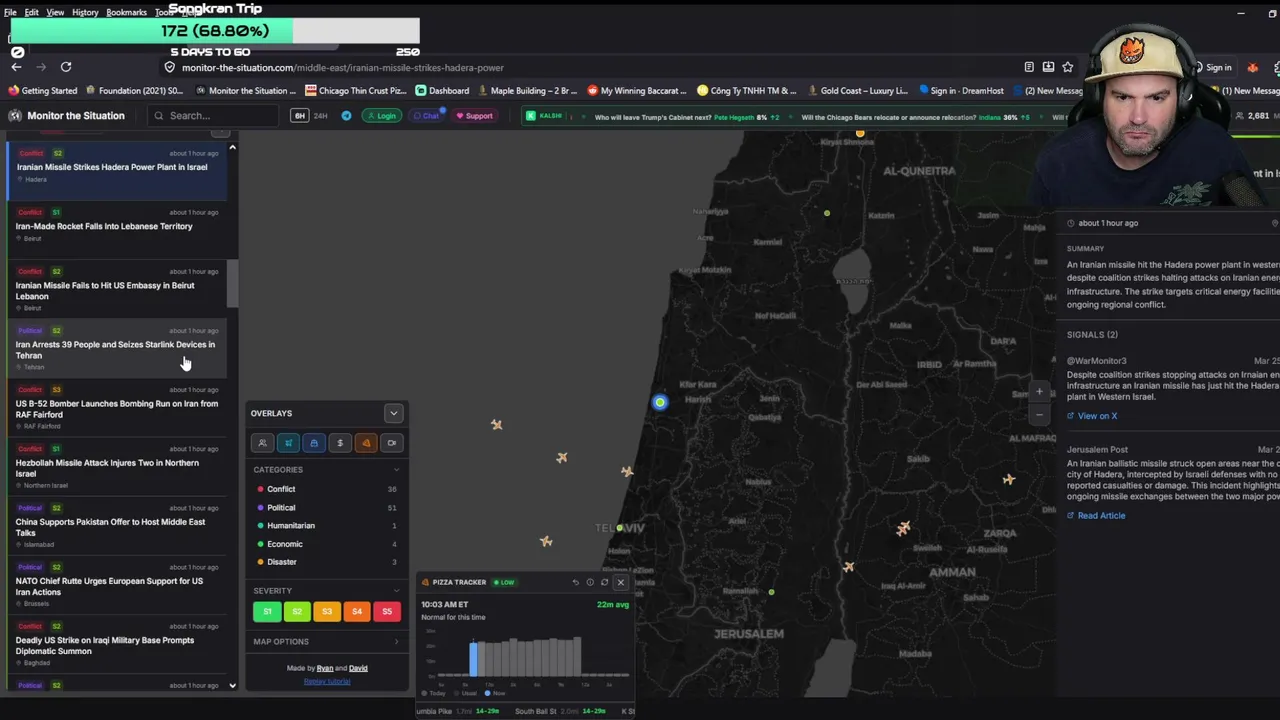Click Pizza Tracker undo arrow icon
This screenshot has width=1280, height=720.
coord(576,582)
